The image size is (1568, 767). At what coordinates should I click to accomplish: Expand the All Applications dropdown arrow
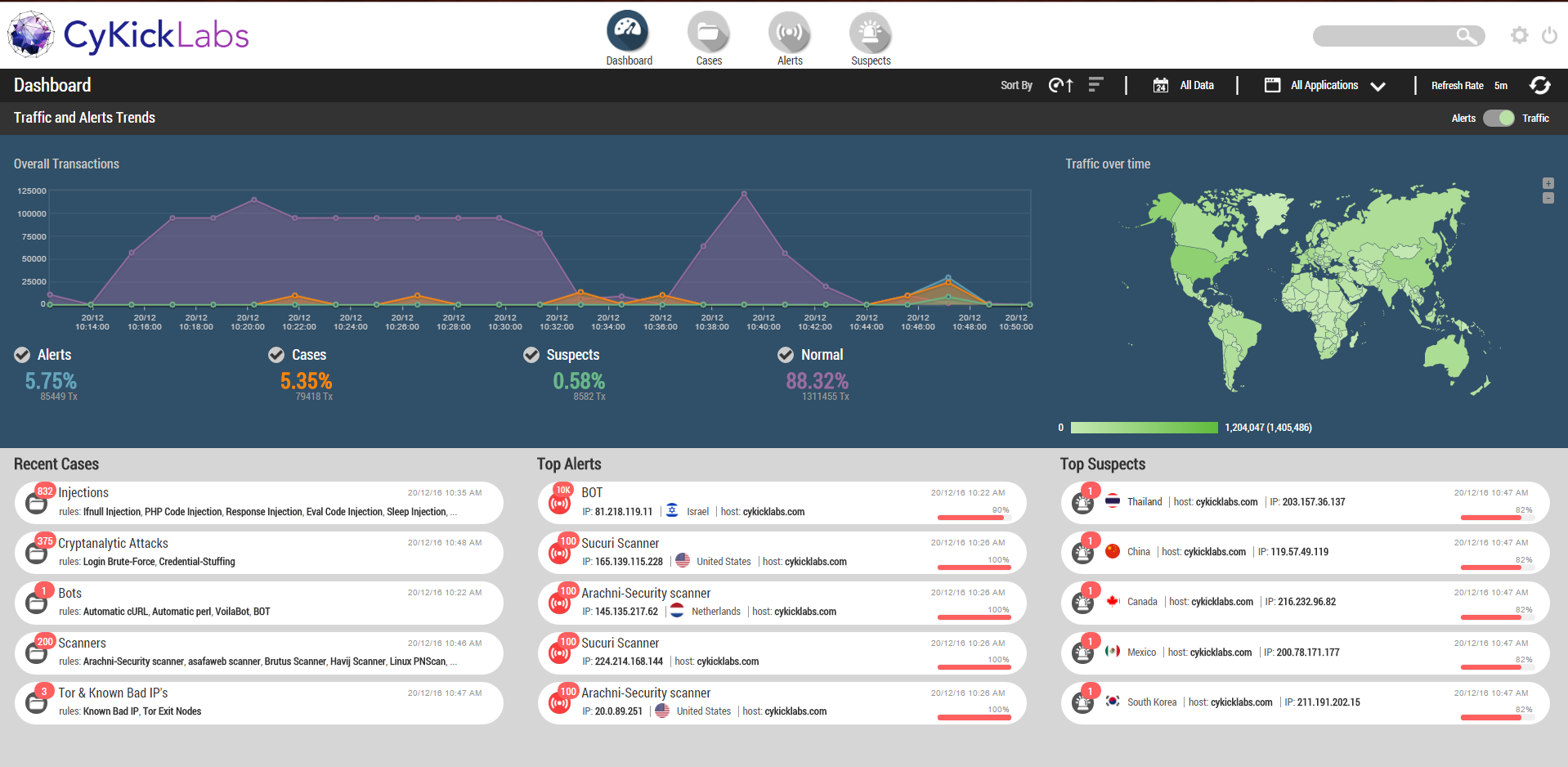click(x=1378, y=86)
